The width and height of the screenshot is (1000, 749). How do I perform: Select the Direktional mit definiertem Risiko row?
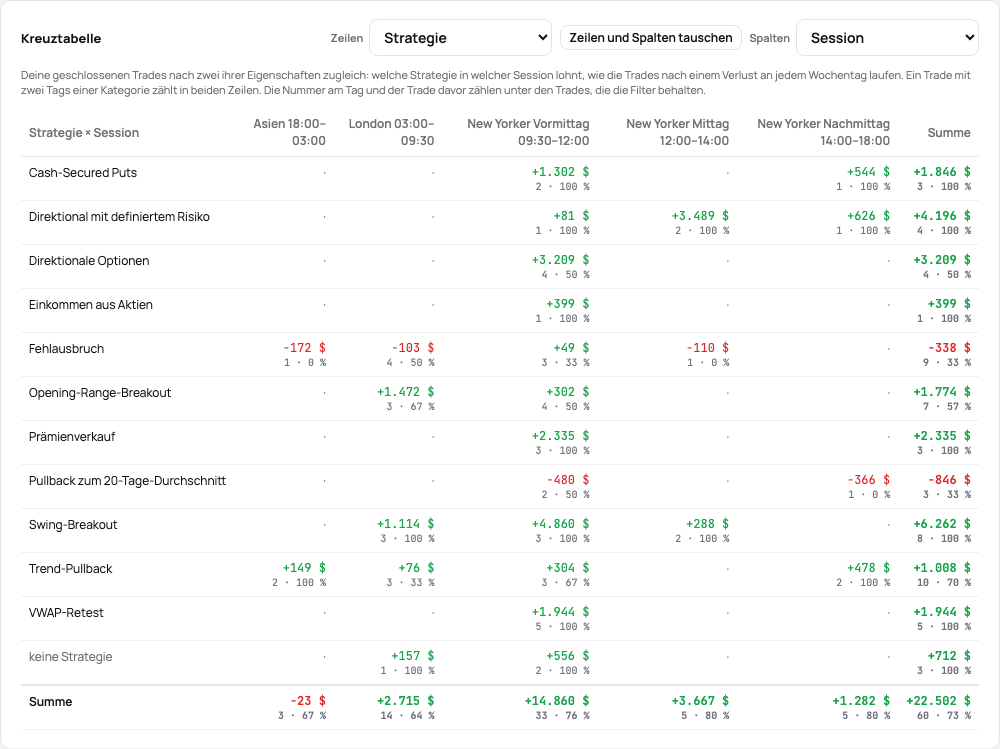[500, 223]
